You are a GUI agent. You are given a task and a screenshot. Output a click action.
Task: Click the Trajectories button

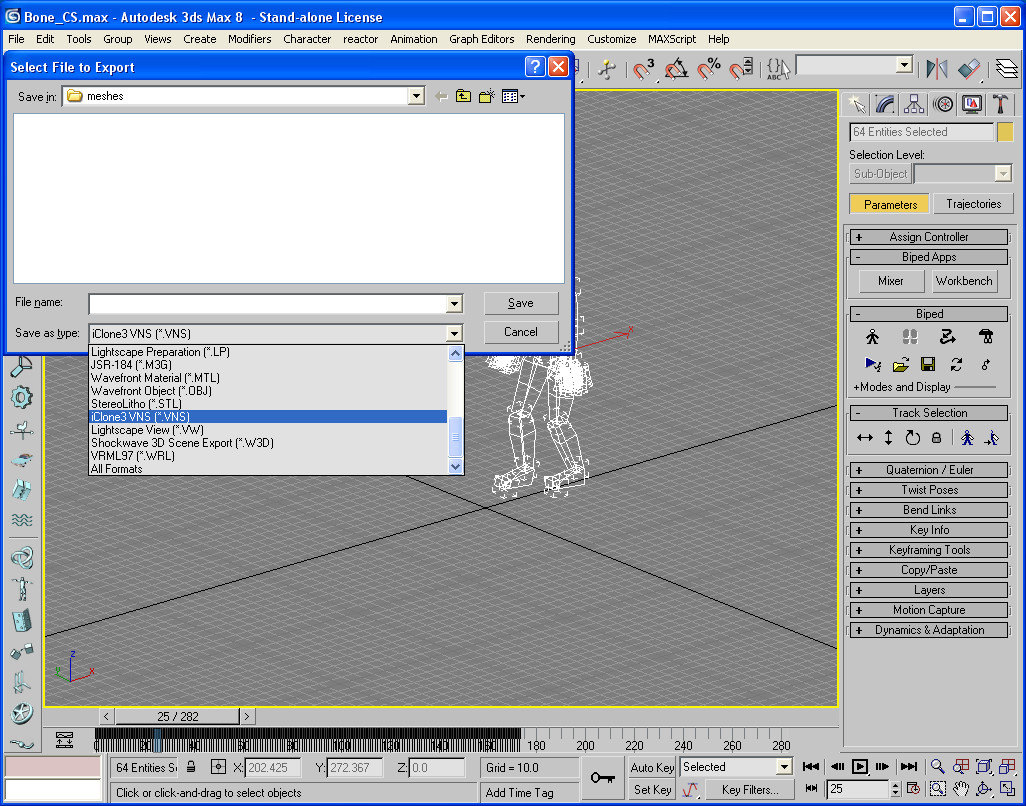coord(973,204)
